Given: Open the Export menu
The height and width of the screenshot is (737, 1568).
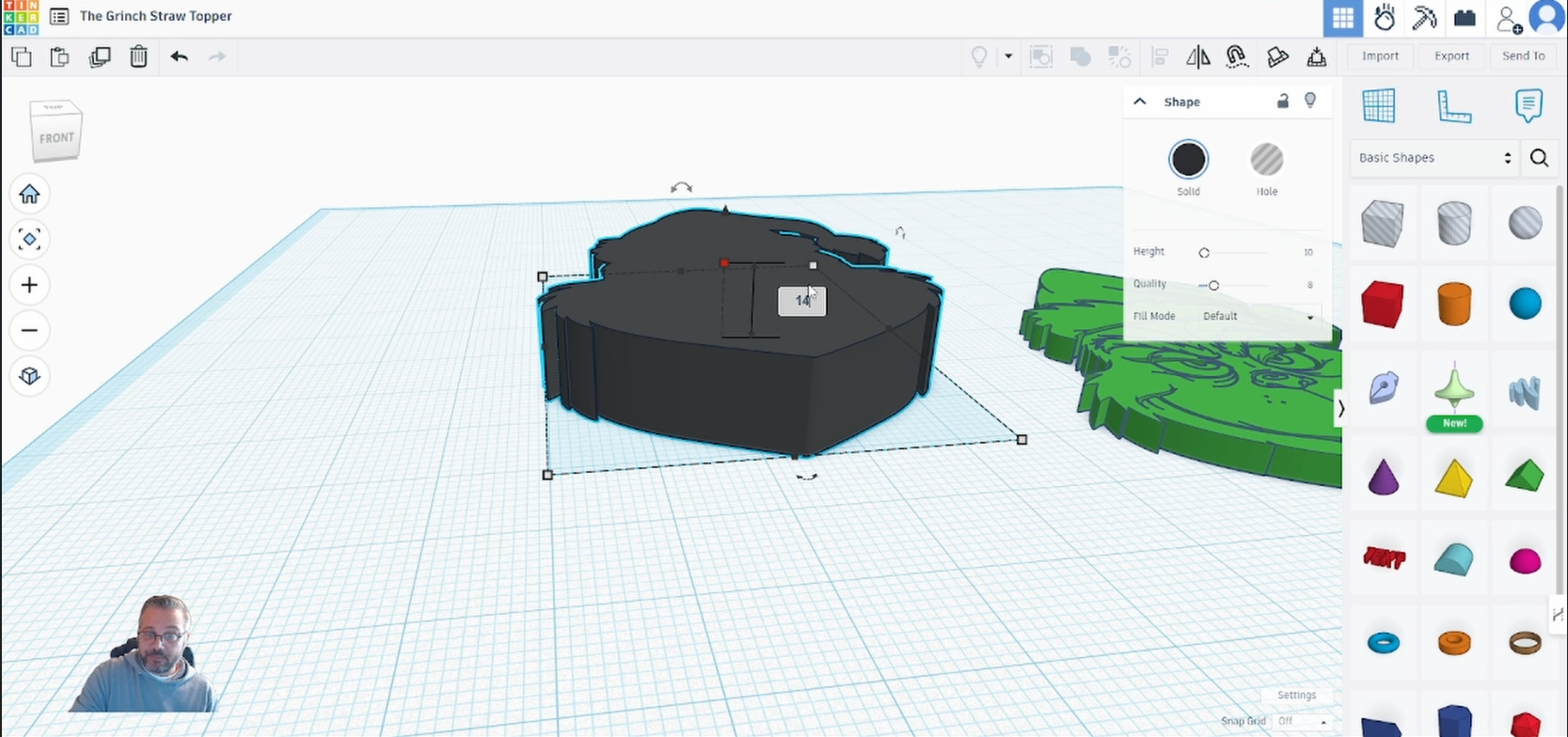Looking at the screenshot, I should point(1451,56).
